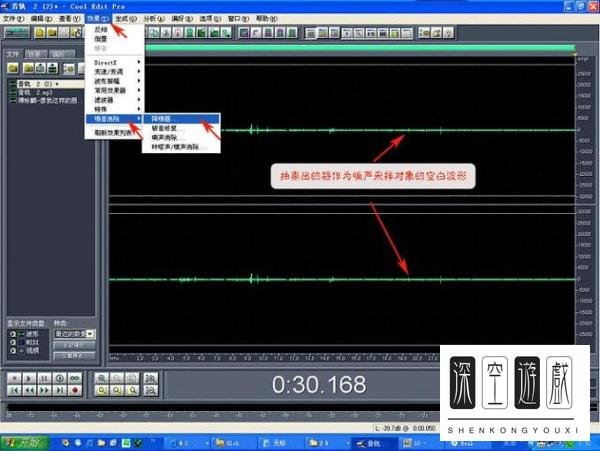Expand the 滤波器 submenu
Screen dimensions: 600x451
point(114,100)
